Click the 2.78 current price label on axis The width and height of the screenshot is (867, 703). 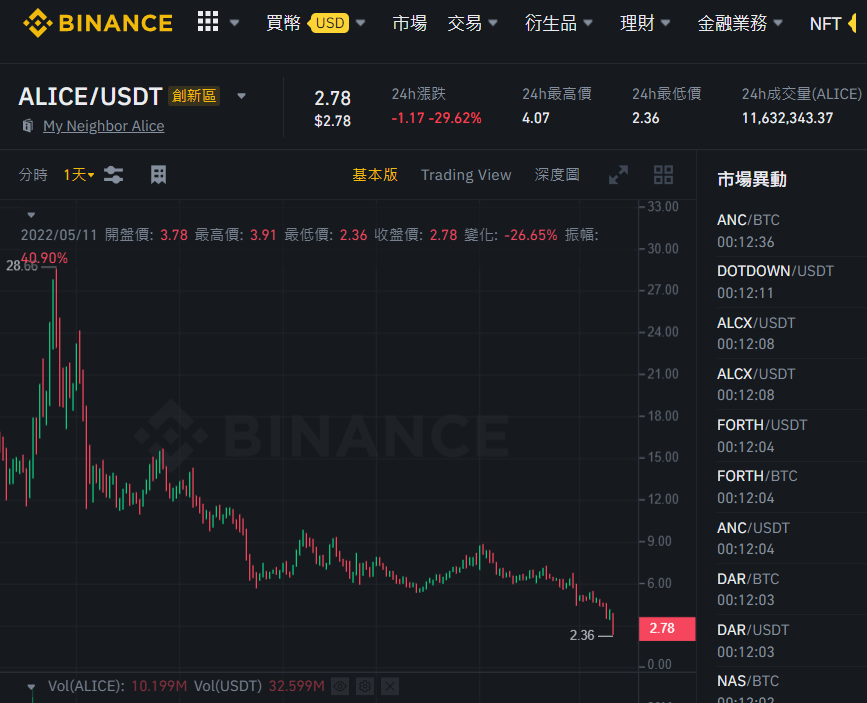(x=667, y=629)
